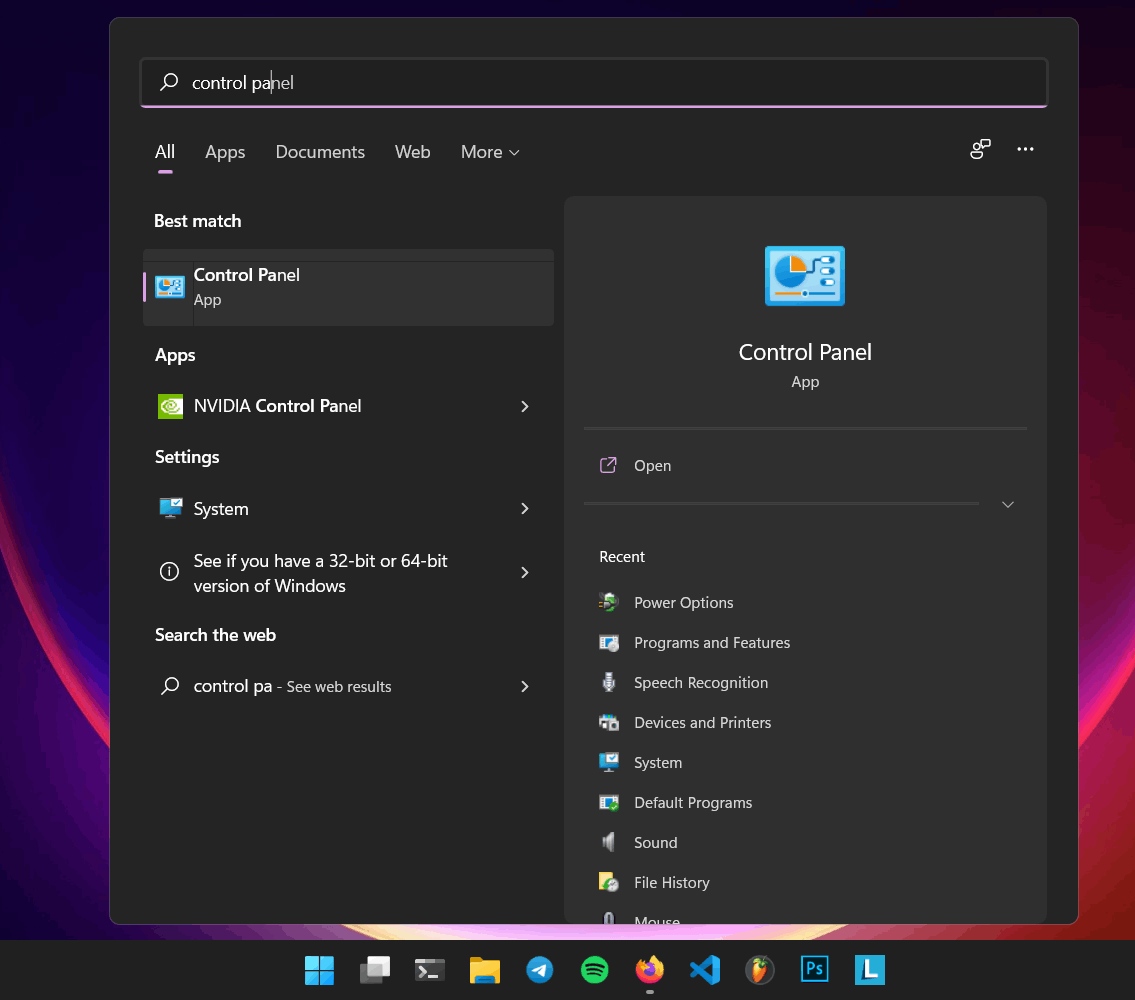Click the web search magnifier icon
This screenshot has width=1135, height=1000.
pyautogui.click(x=170, y=686)
